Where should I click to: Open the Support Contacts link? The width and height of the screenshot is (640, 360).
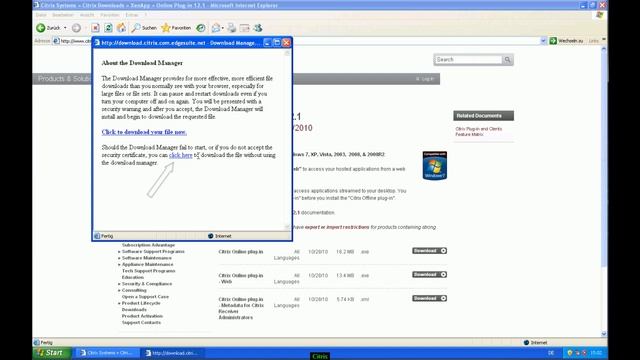[x=141, y=323]
